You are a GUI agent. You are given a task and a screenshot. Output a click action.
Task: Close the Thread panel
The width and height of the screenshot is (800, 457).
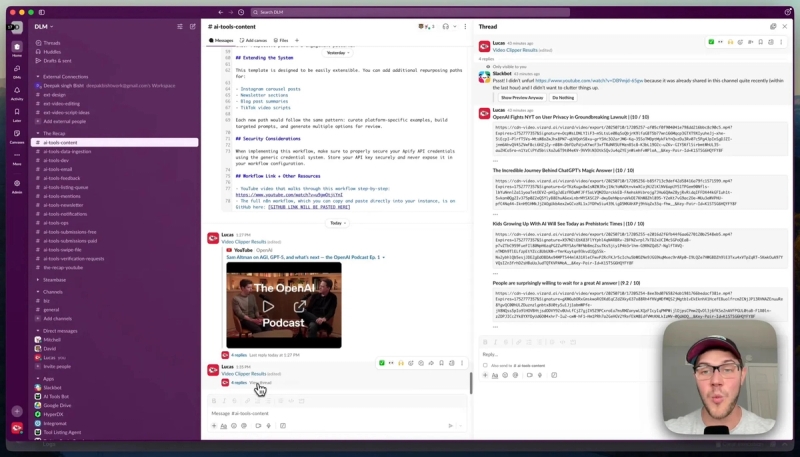point(785,27)
